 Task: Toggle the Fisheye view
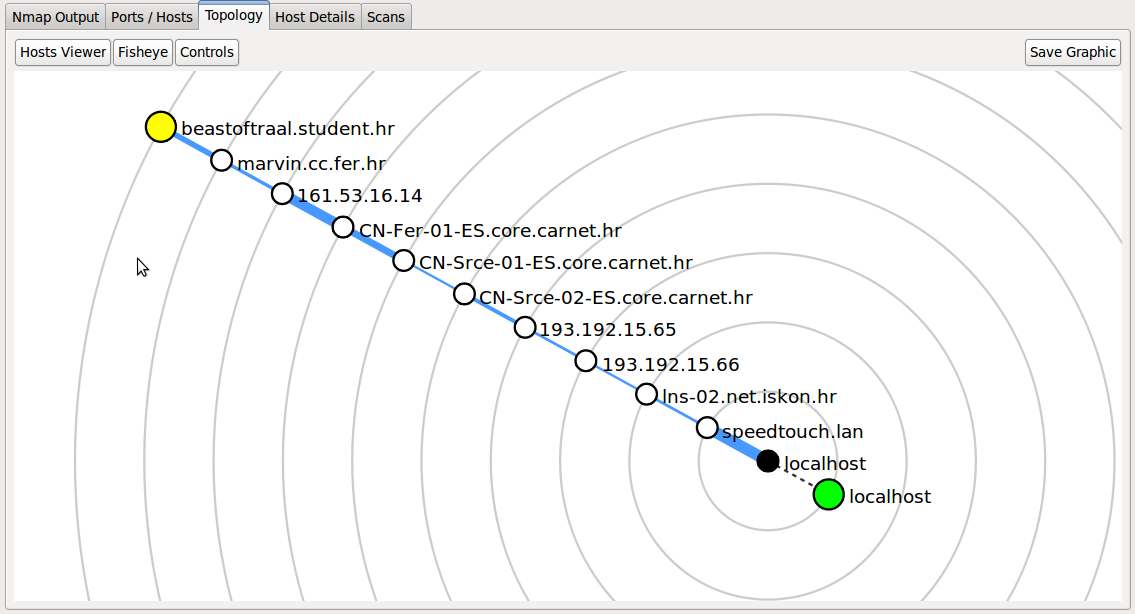143,52
